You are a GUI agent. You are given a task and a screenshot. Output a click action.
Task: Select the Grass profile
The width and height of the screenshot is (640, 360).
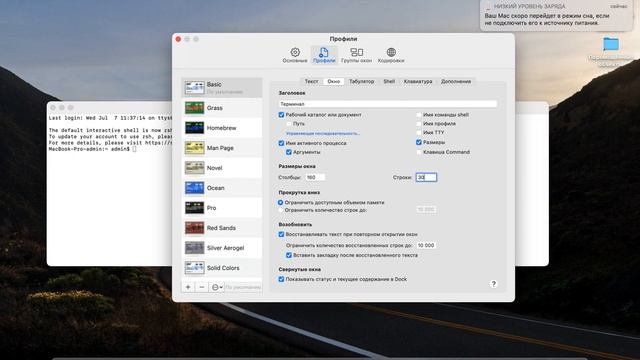coord(222,108)
